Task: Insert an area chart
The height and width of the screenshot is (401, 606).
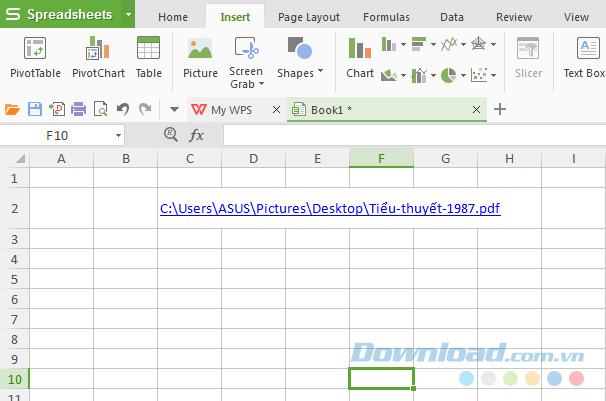Action: [x=389, y=75]
